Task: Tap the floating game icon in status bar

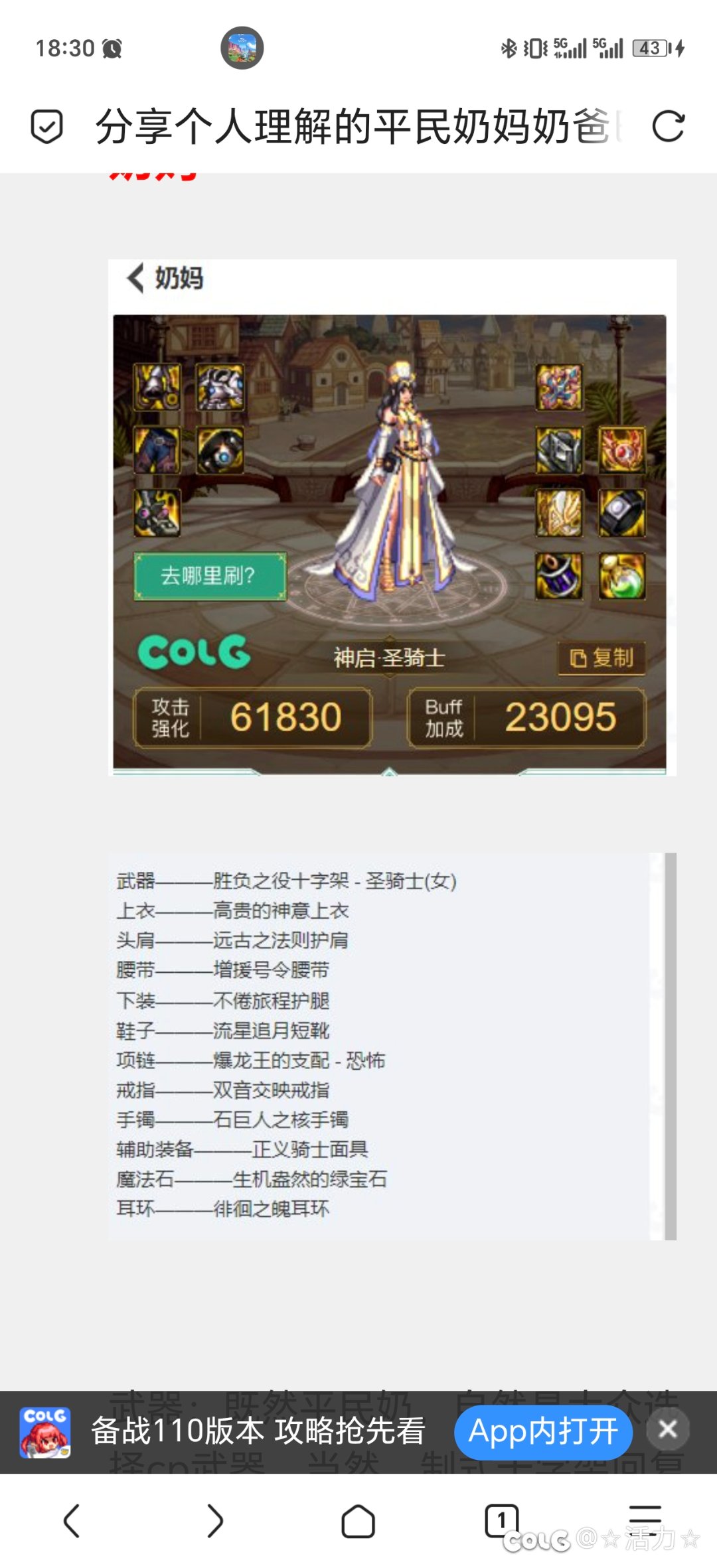Action: 242,48
